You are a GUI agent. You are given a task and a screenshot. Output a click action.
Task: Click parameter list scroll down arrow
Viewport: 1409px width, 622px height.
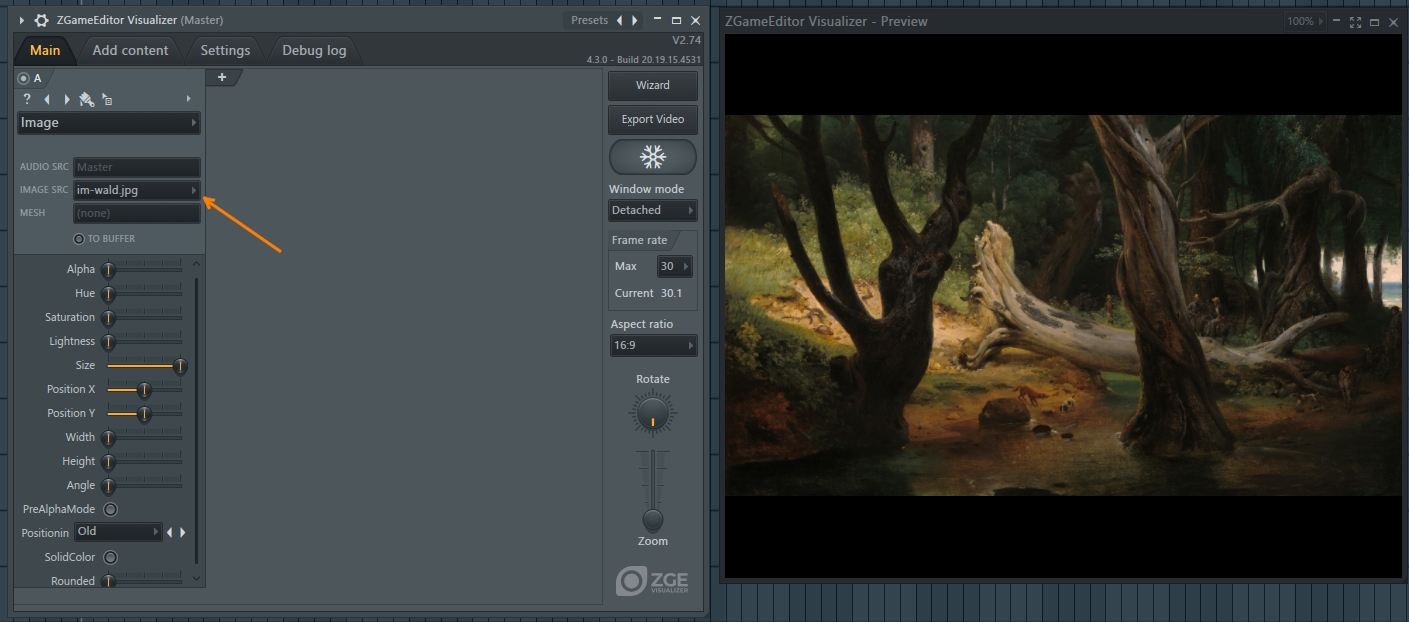coord(196,578)
